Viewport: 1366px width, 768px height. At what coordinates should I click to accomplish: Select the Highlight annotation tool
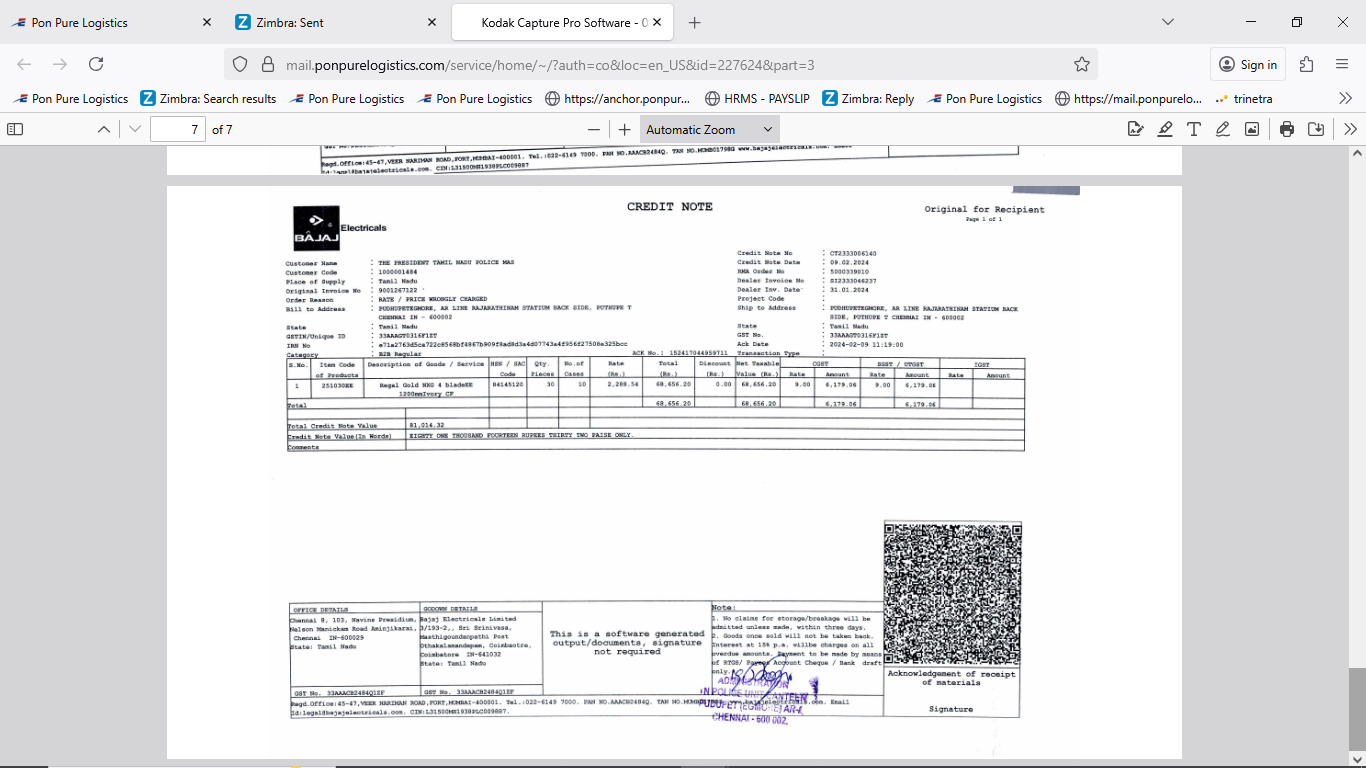(x=1165, y=129)
